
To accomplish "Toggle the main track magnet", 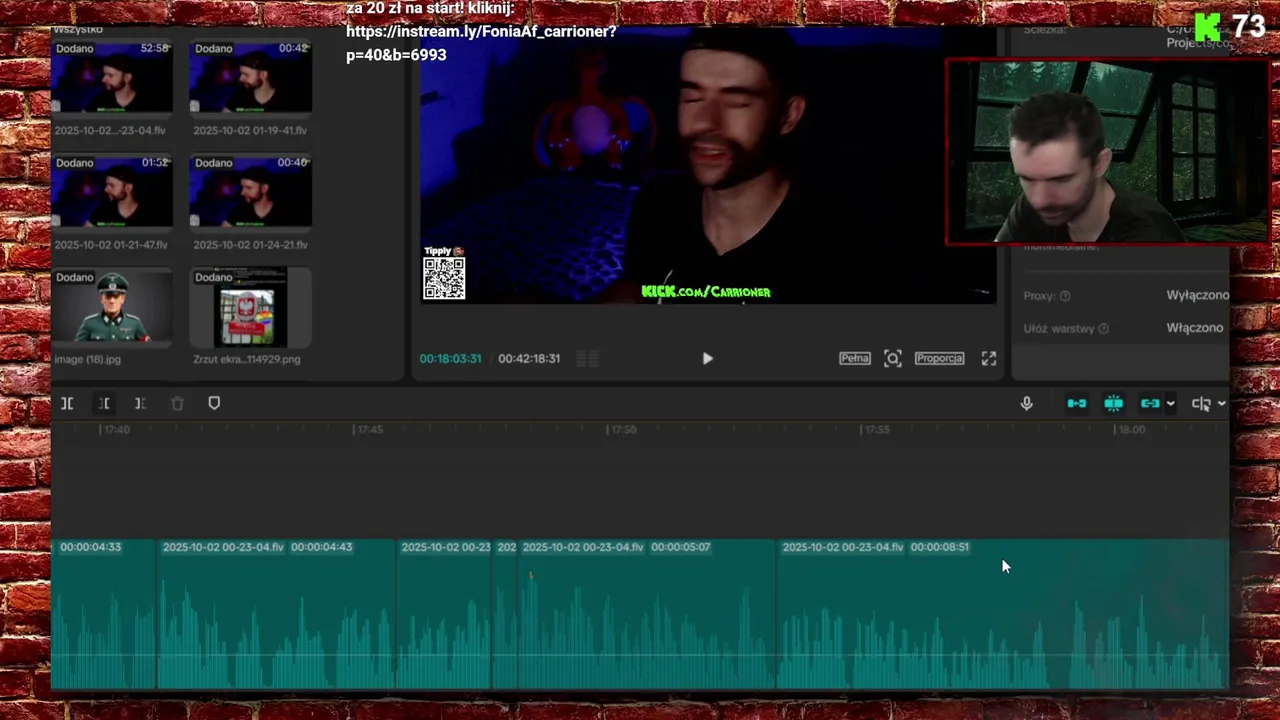I will point(1077,404).
